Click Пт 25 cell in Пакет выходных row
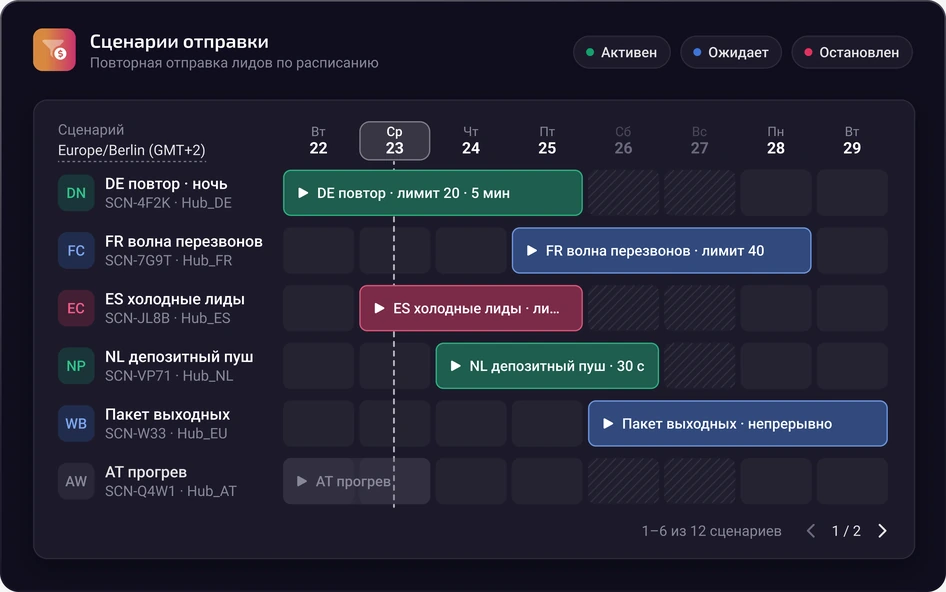The image size is (946, 592). (x=547, y=424)
